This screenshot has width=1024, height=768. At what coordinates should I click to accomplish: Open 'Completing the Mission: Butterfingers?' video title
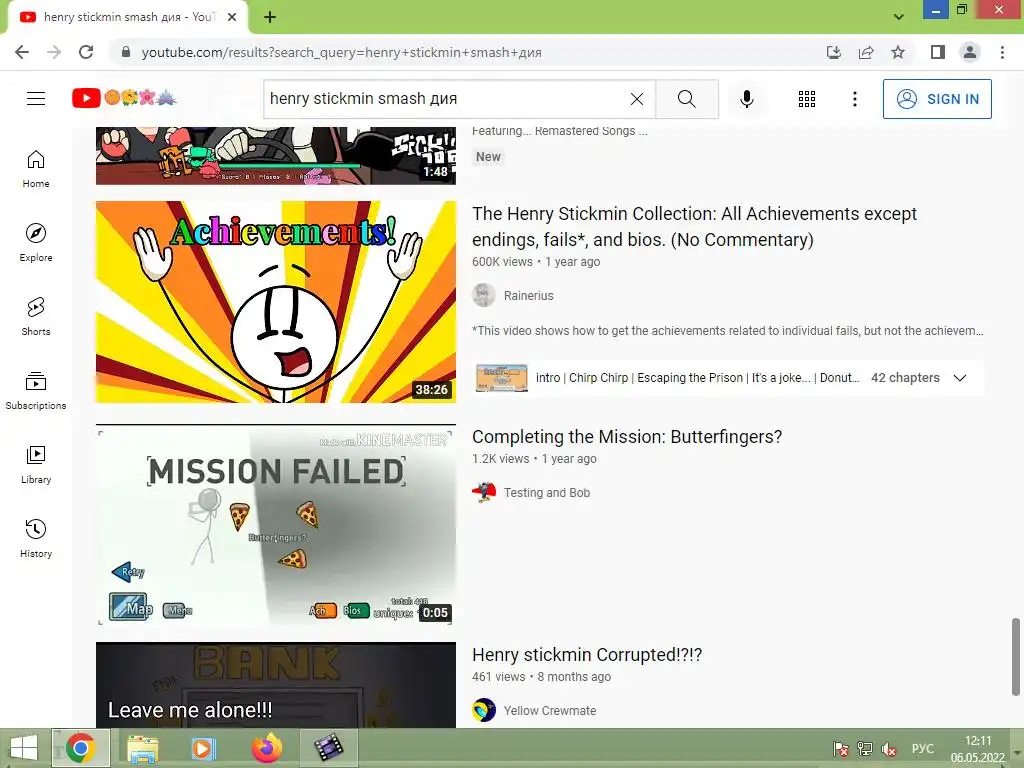627,437
